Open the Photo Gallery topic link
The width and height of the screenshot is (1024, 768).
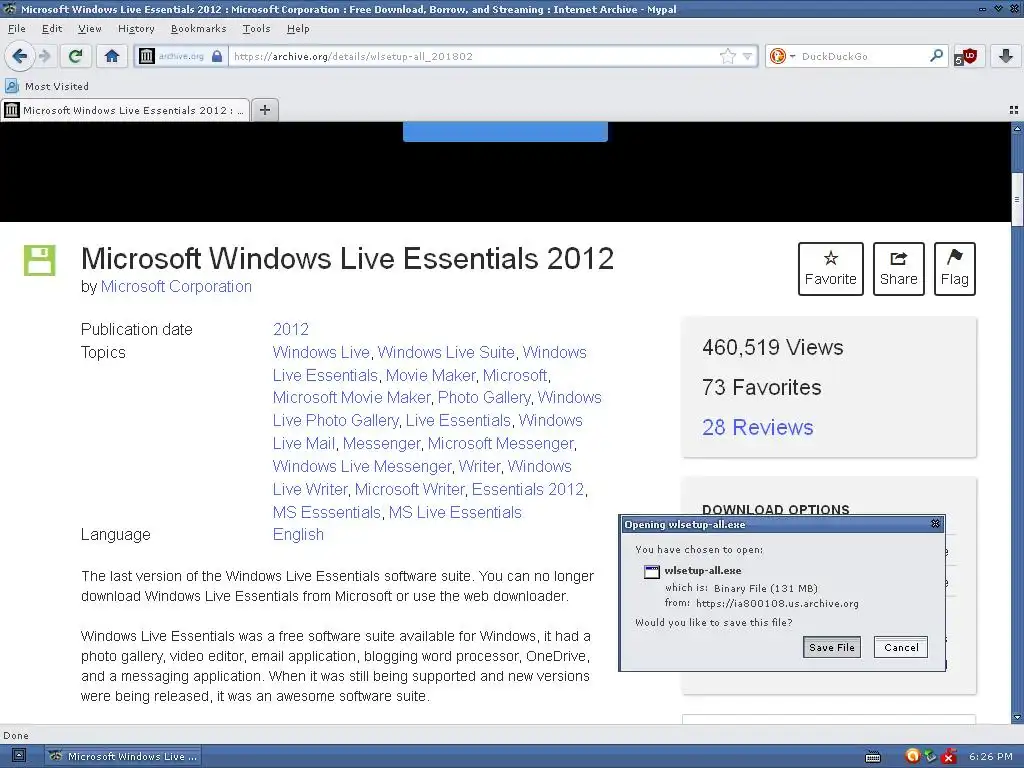point(484,398)
